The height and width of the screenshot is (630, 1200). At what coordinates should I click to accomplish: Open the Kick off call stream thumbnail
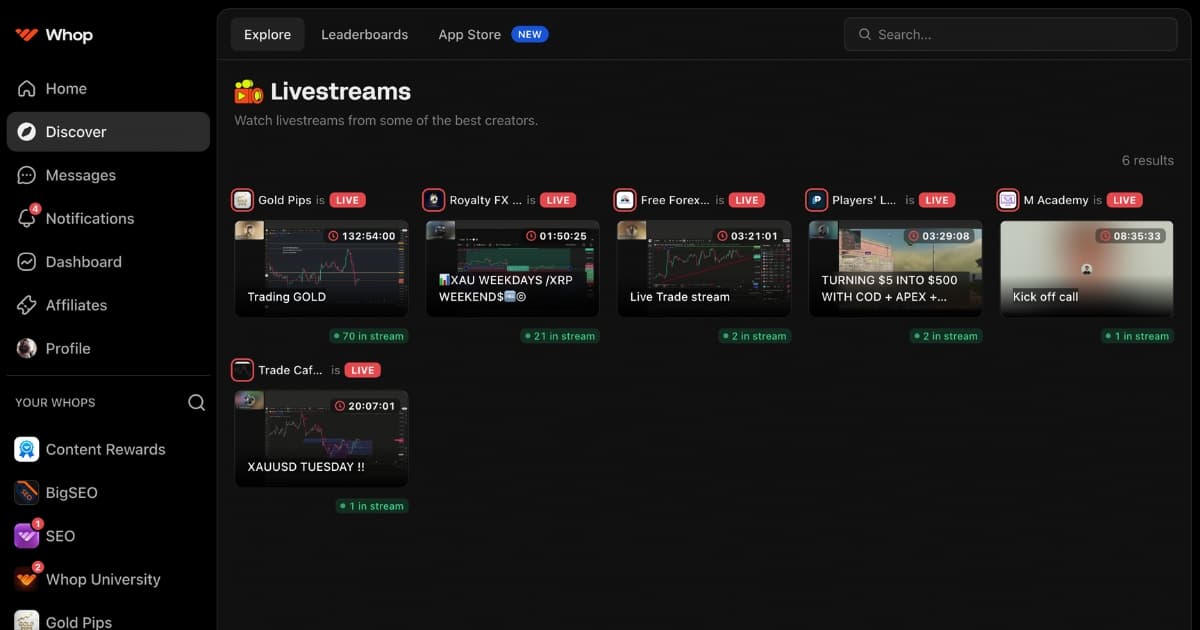click(1086, 268)
